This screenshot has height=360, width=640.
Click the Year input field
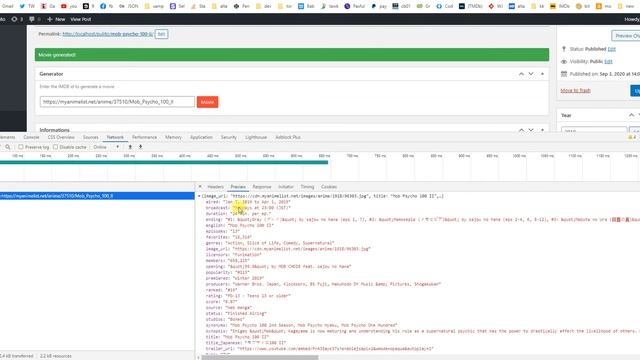tap(594, 131)
